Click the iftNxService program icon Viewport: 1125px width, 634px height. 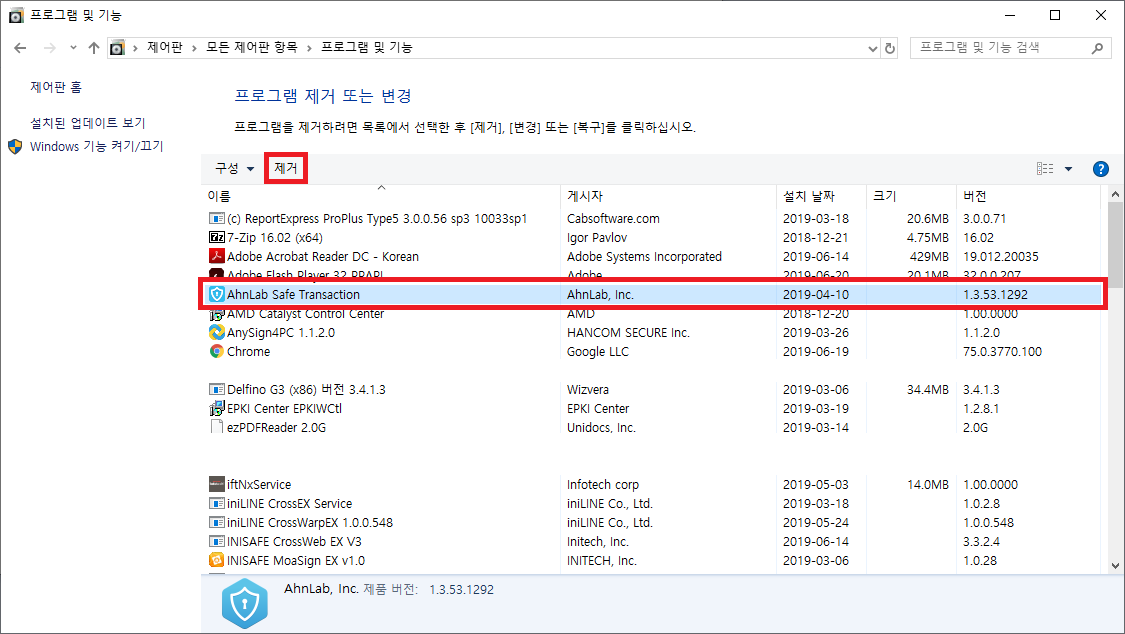pos(216,484)
